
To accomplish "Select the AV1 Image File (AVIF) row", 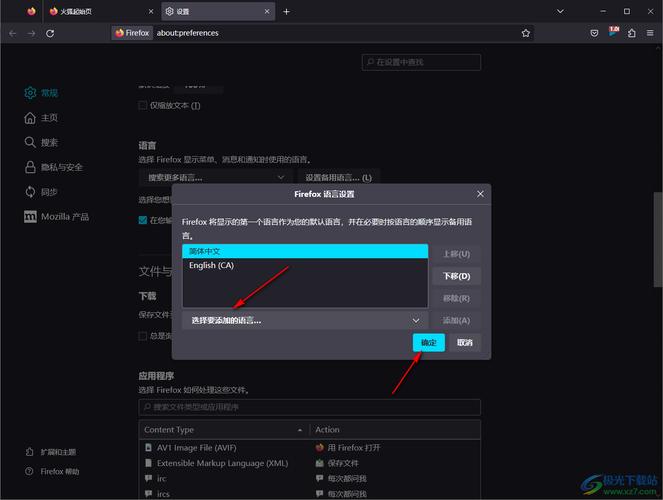I will click(x=310, y=448).
